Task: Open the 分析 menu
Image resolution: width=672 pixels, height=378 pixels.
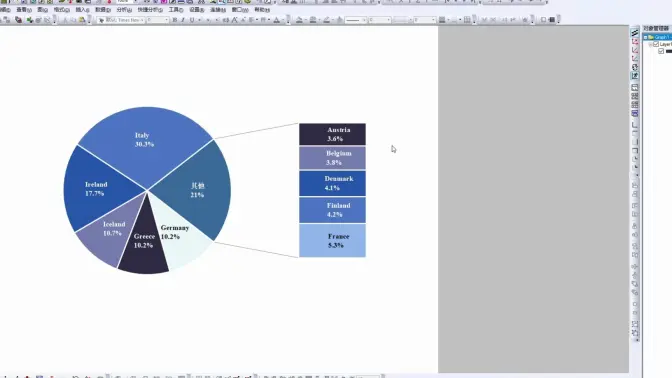Action: coord(124,9)
